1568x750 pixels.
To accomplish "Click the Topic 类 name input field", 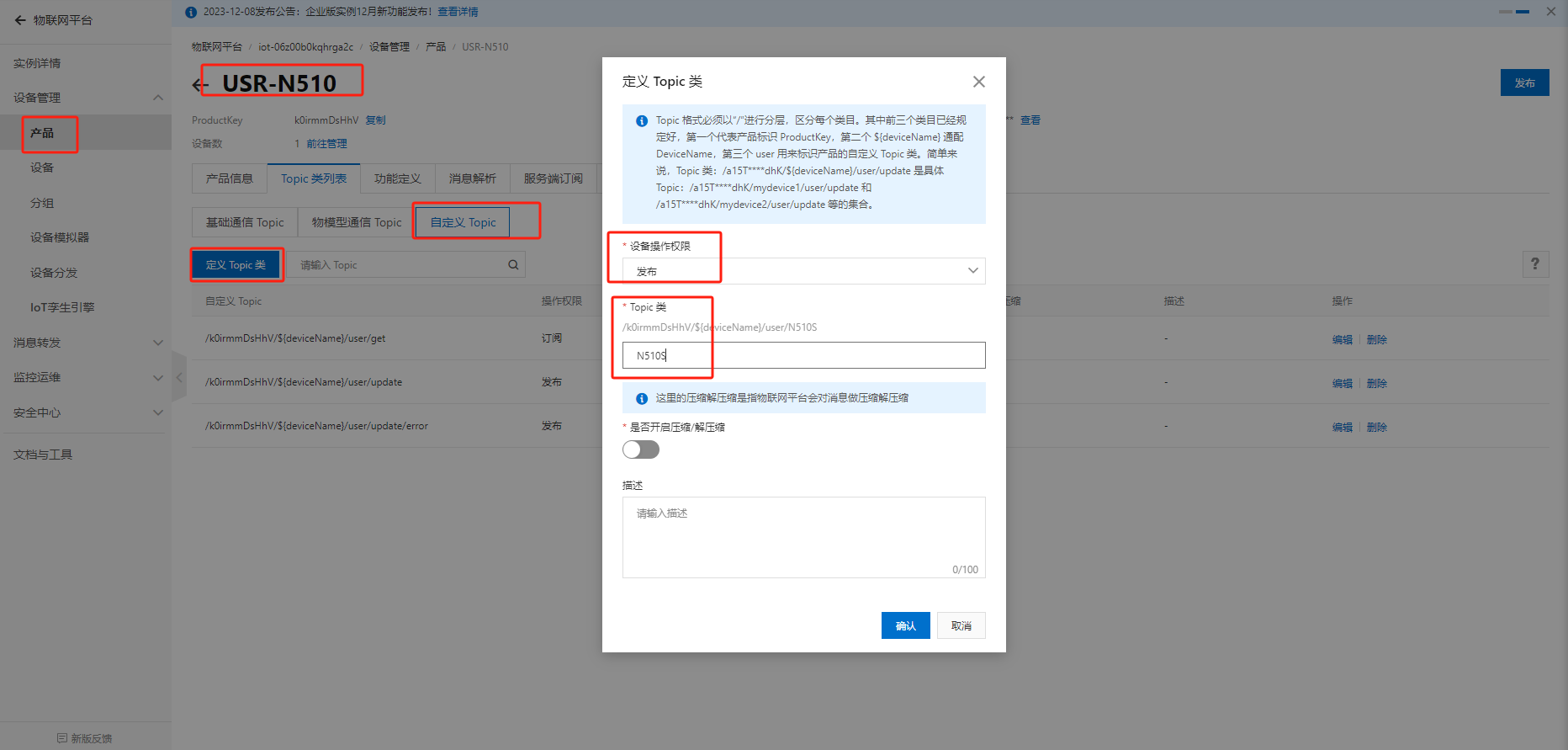I will (803, 355).
